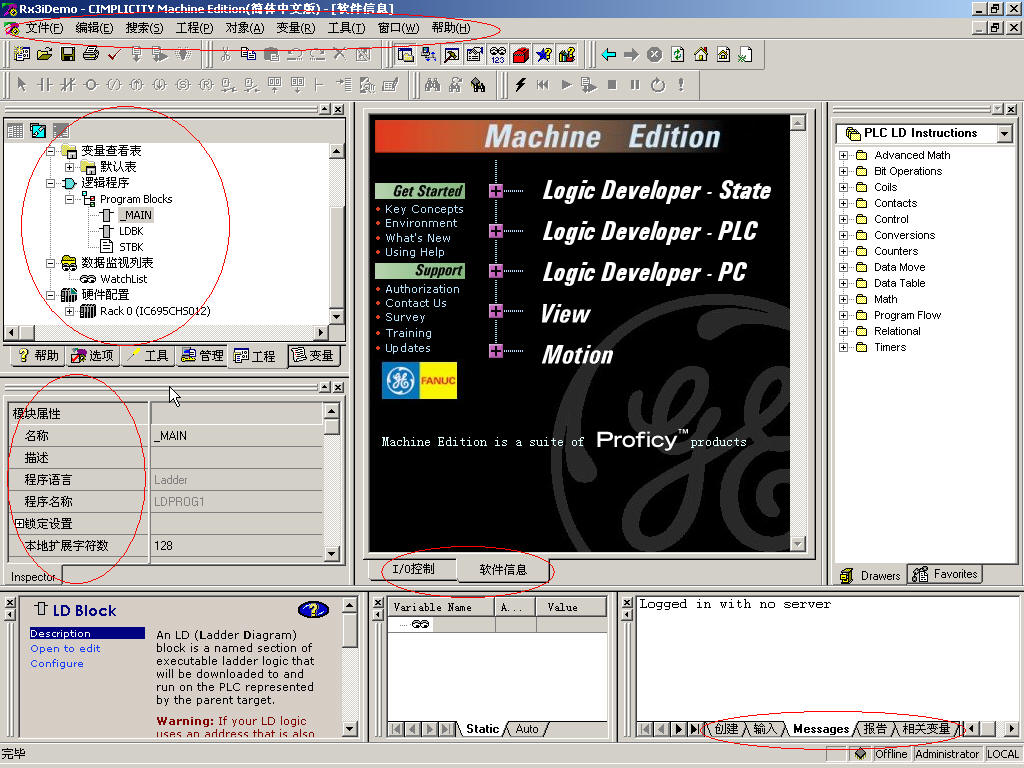The width and height of the screenshot is (1024, 768).
Task: Toggle the InfoViewer books-question button
Action: click(x=567, y=54)
